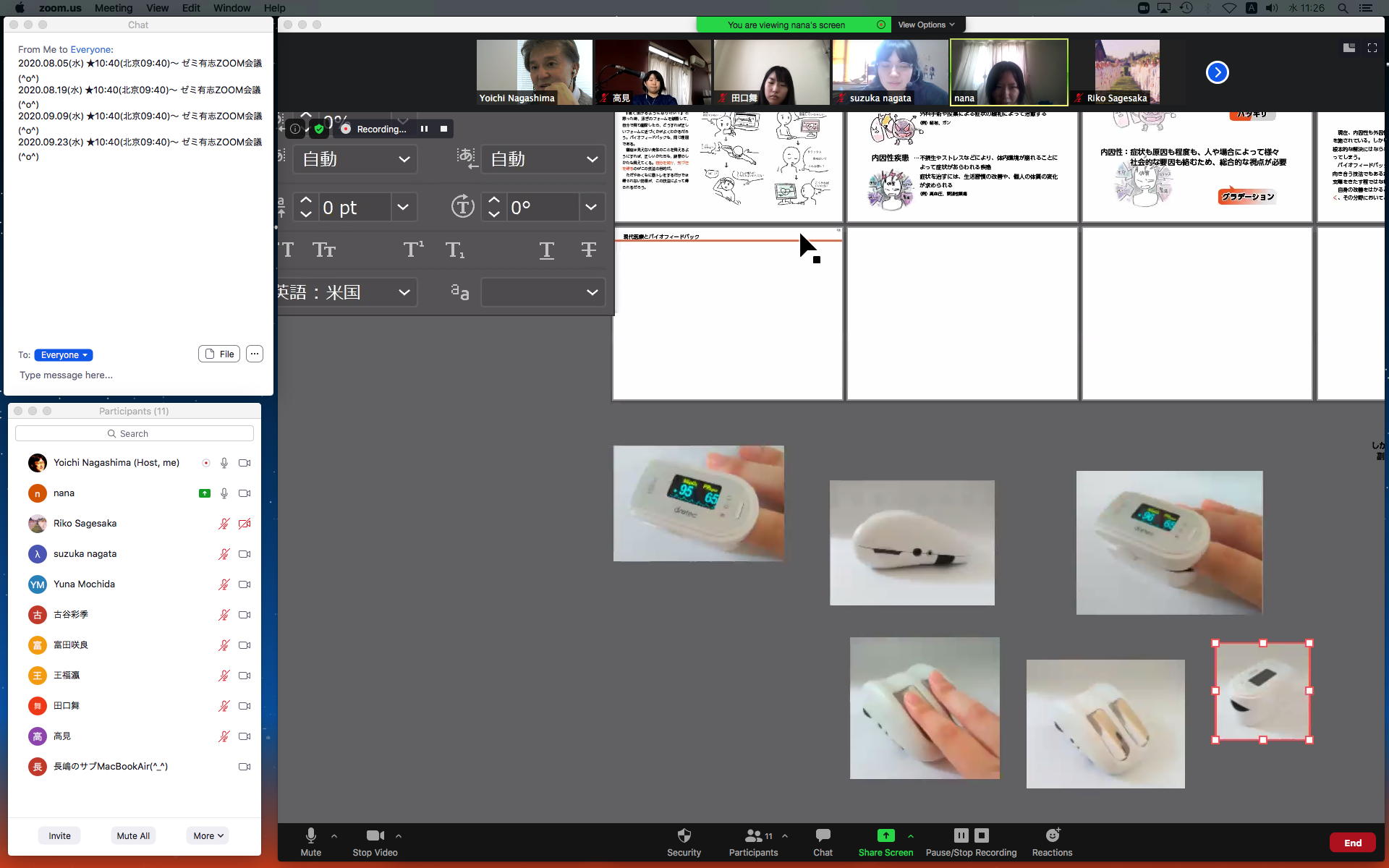This screenshot has width=1389, height=868.
Task: Click the Security shield icon
Action: pos(684,835)
